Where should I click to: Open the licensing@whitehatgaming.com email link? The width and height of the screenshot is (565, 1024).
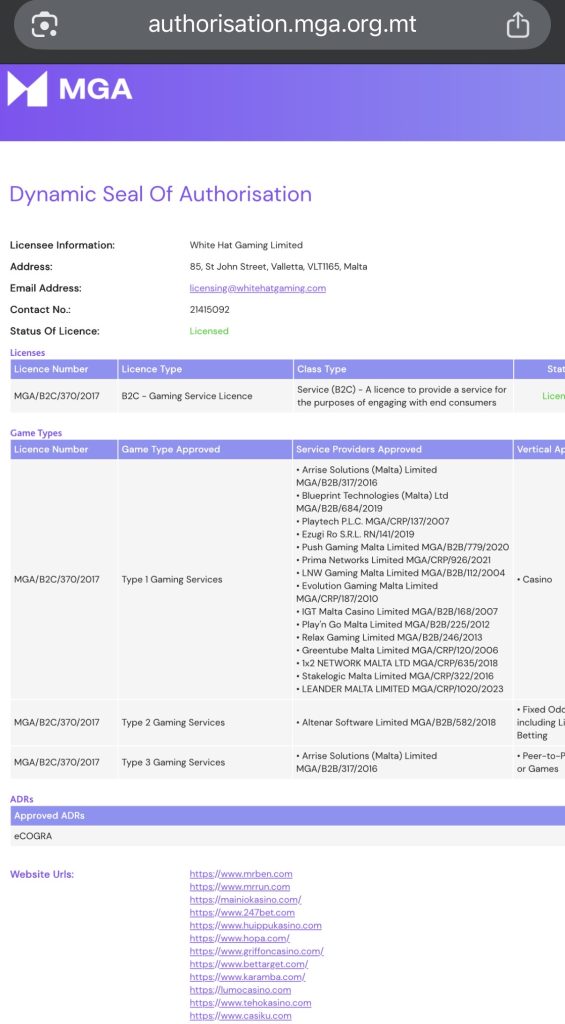pyautogui.click(x=257, y=288)
